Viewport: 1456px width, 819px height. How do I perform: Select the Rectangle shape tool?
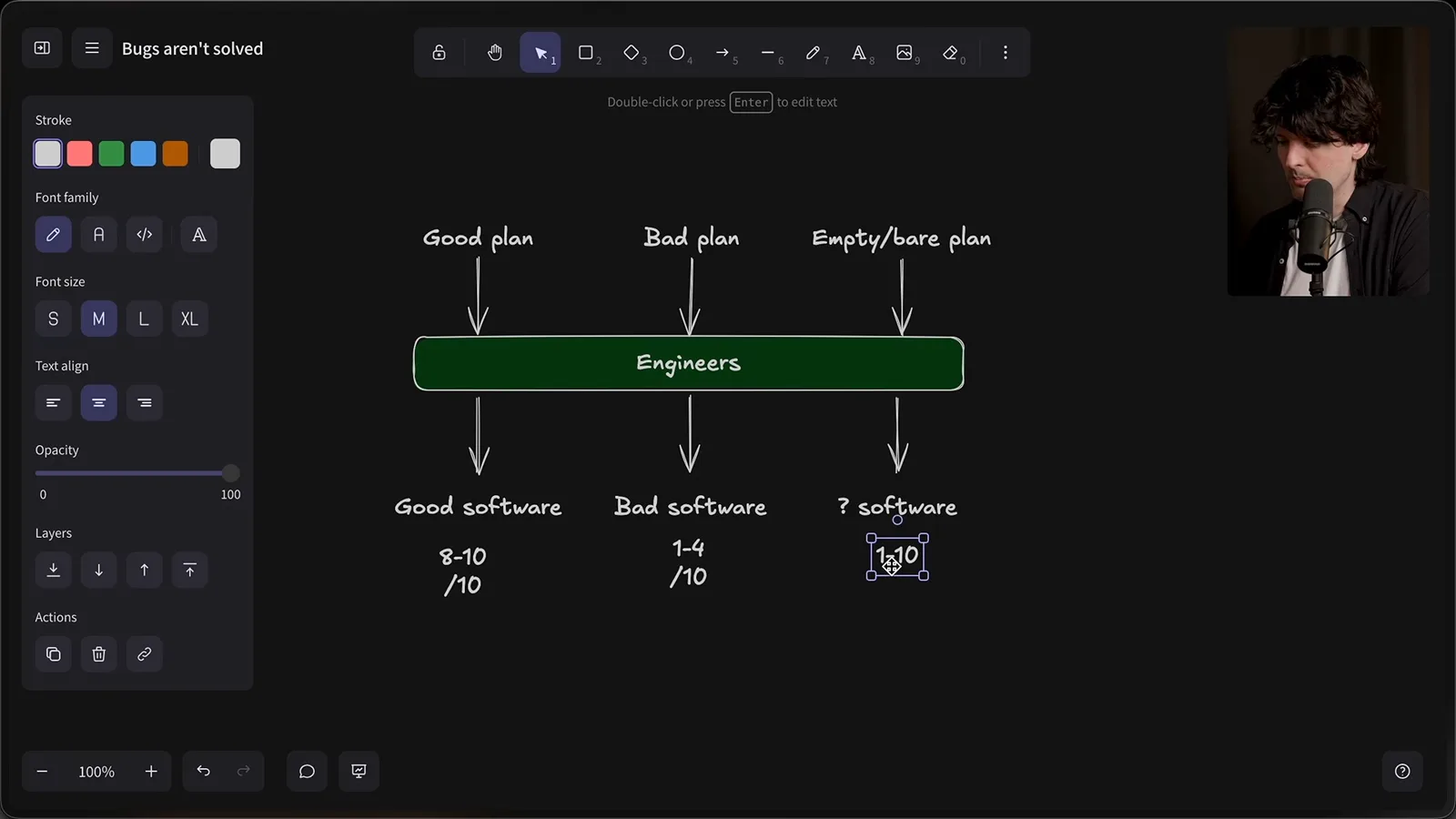(586, 53)
